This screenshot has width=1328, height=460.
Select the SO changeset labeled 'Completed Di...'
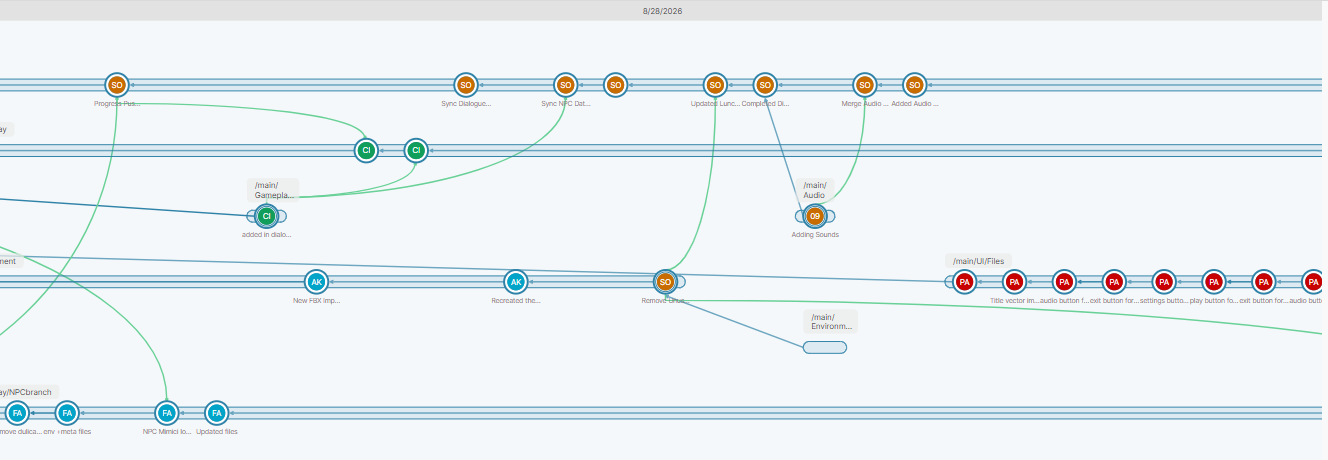pyautogui.click(x=764, y=85)
